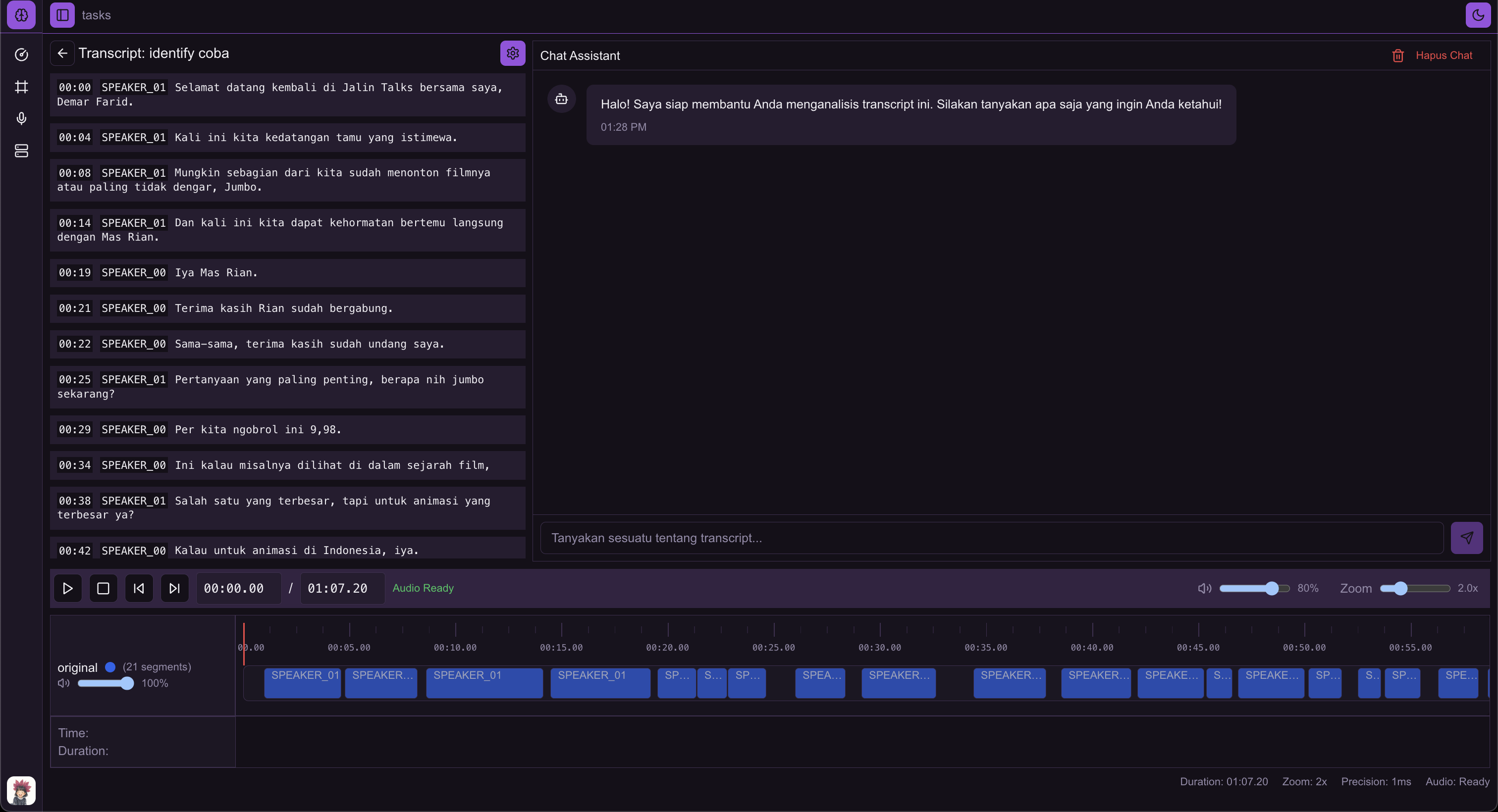Viewport: 1498px width, 812px height.
Task: Adjust the original track volume slider
Action: pyautogui.click(x=106, y=684)
